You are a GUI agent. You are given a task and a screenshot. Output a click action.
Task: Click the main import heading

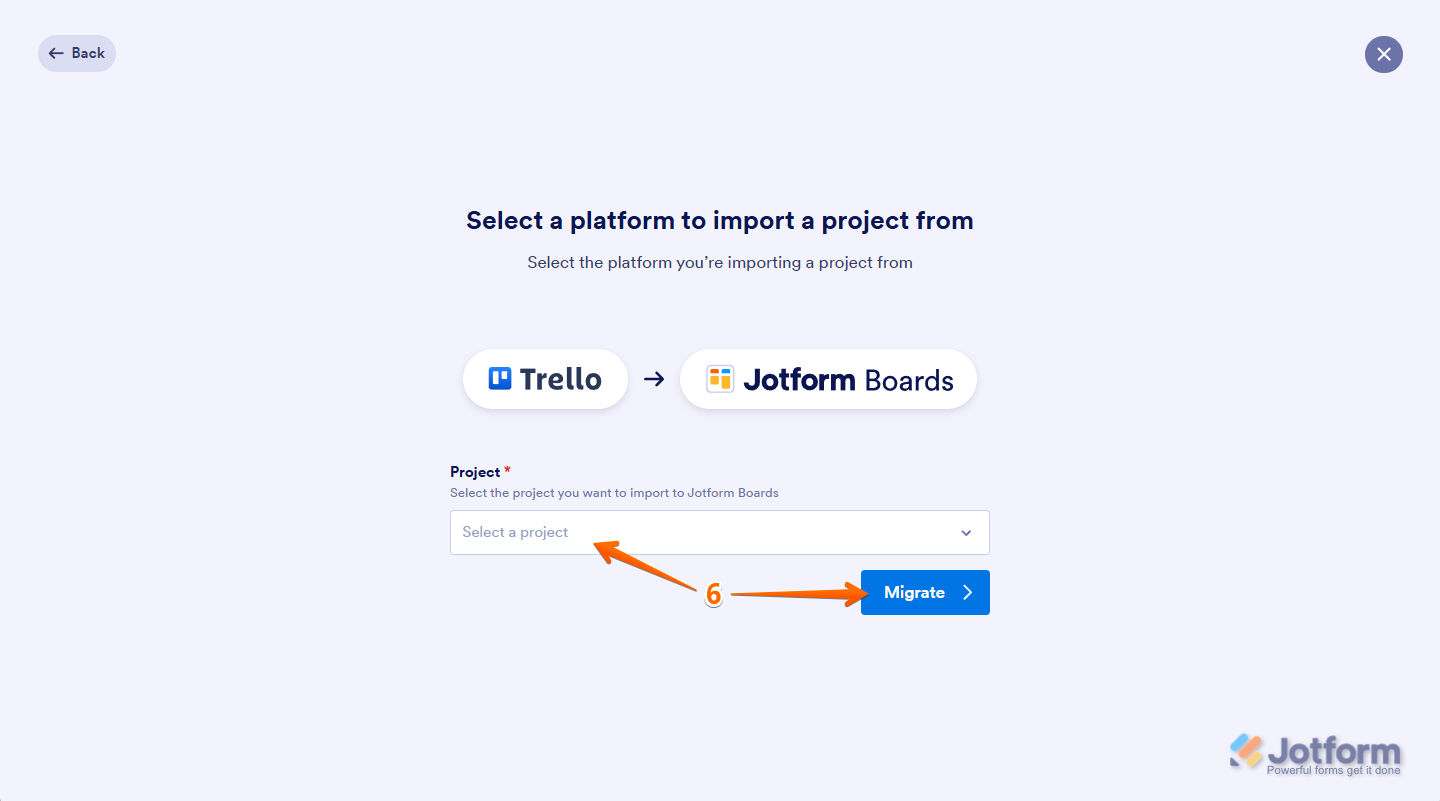pyautogui.click(x=720, y=220)
